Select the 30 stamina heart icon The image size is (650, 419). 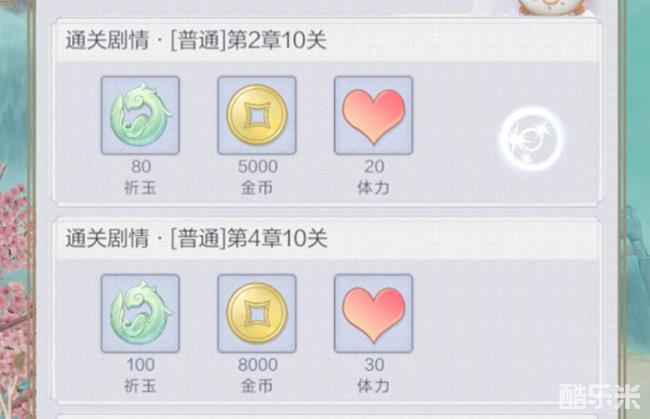374,313
